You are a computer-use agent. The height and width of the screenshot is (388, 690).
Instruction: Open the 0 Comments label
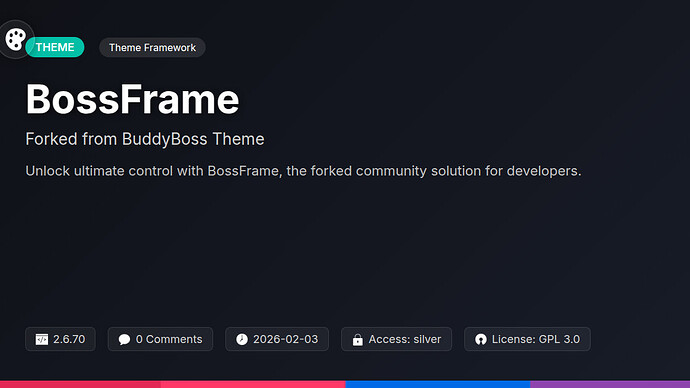coord(169,339)
